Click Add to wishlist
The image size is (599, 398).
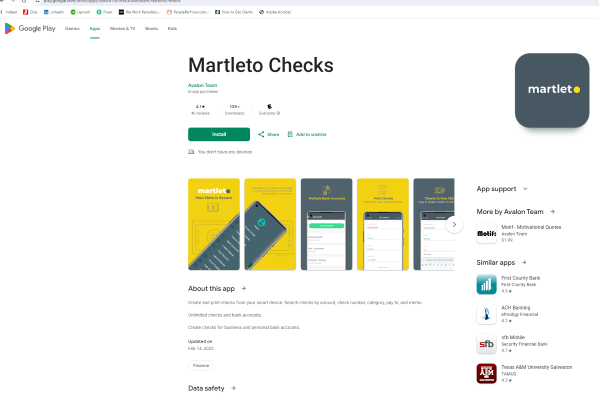tap(307, 134)
